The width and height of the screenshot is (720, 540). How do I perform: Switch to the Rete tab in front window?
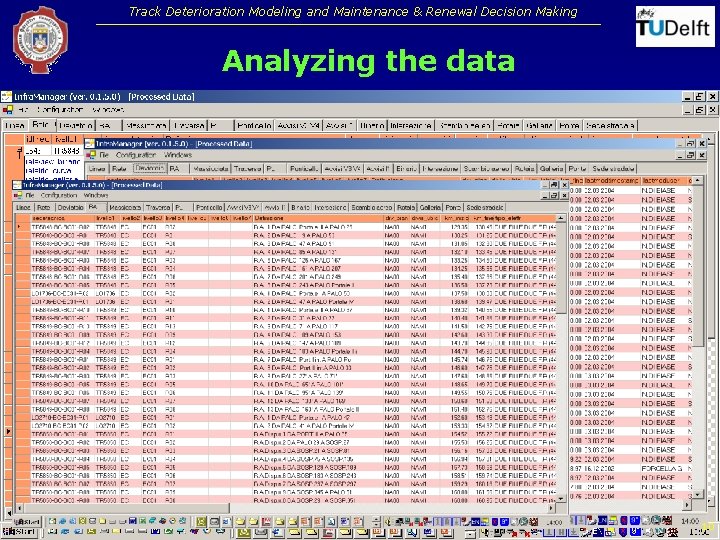tap(44, 208)
